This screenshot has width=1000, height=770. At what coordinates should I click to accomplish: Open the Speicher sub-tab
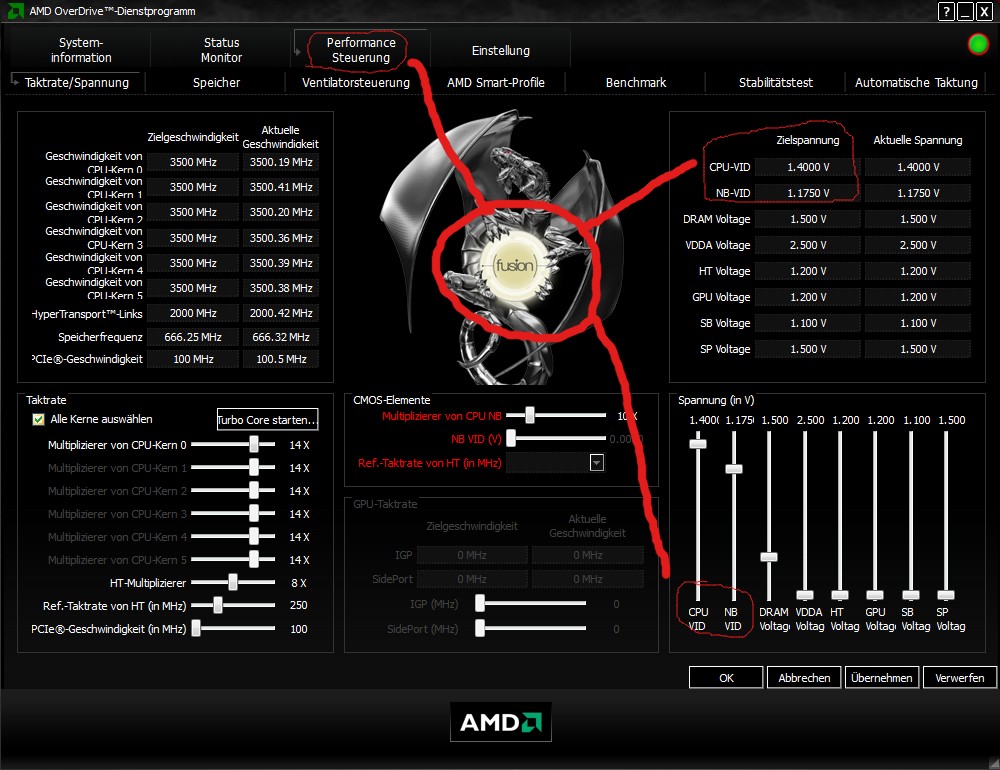pyautogui.click(x=216, y=82)
